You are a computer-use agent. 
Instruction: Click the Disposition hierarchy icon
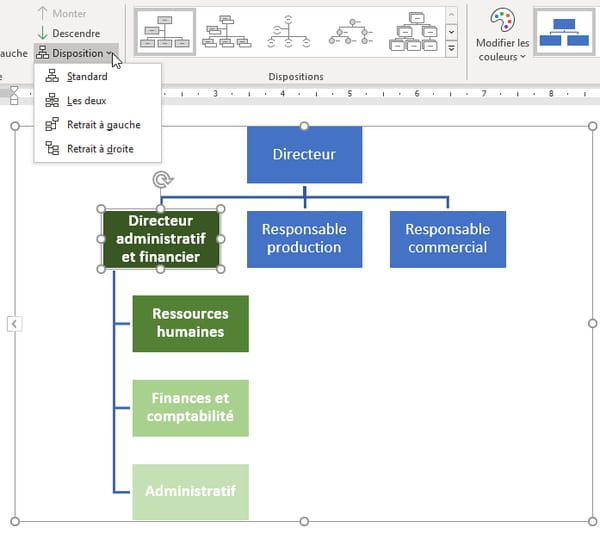point(42,52)
